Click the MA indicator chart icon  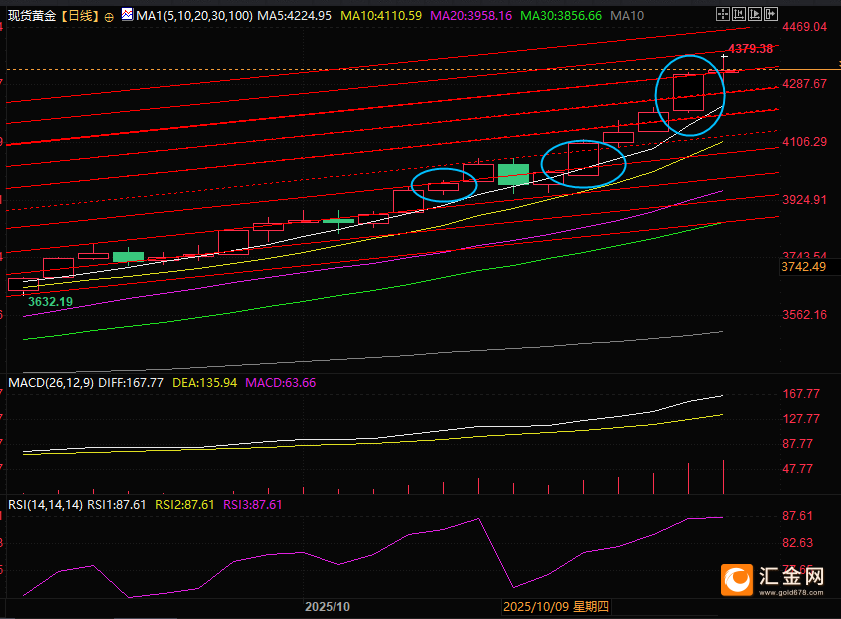126,16
